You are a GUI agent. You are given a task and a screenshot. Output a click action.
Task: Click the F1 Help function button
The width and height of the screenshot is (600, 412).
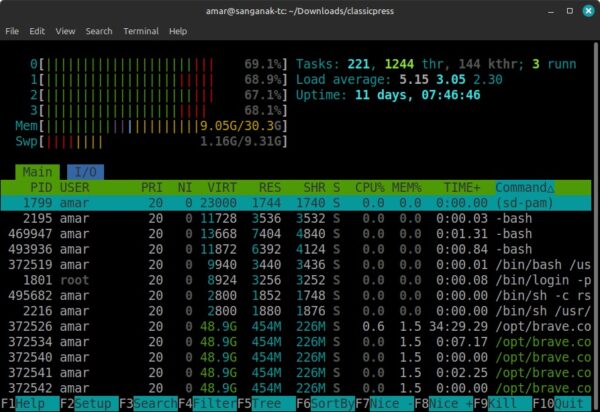pyautogui.click(x=30, y=404)
